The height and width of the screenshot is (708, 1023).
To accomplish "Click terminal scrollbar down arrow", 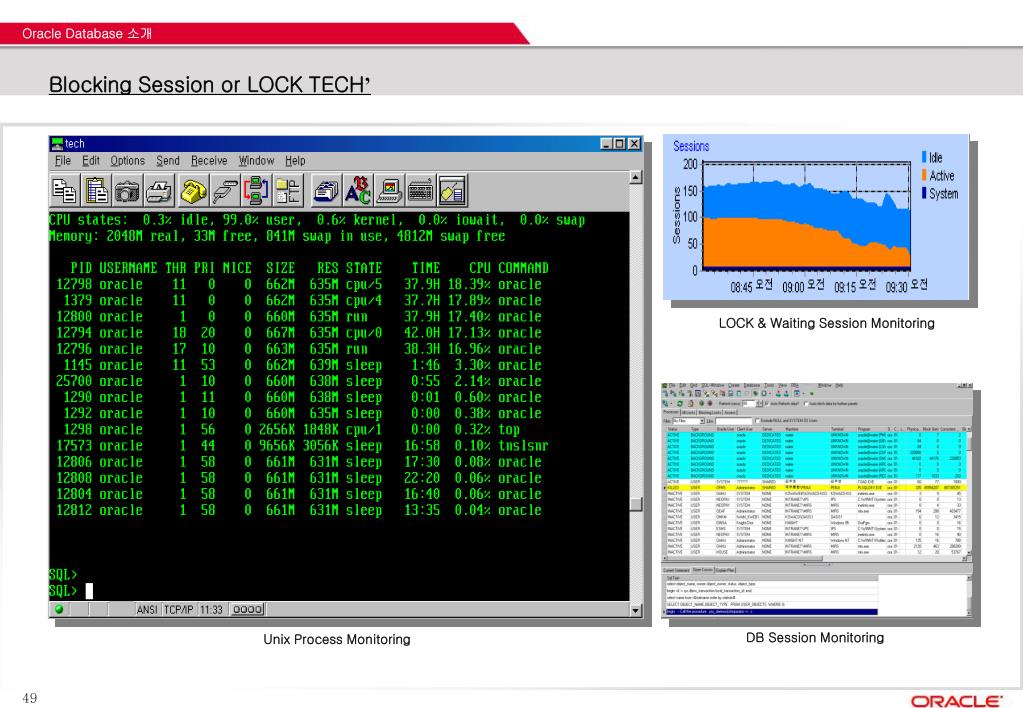I will (635, 610).
